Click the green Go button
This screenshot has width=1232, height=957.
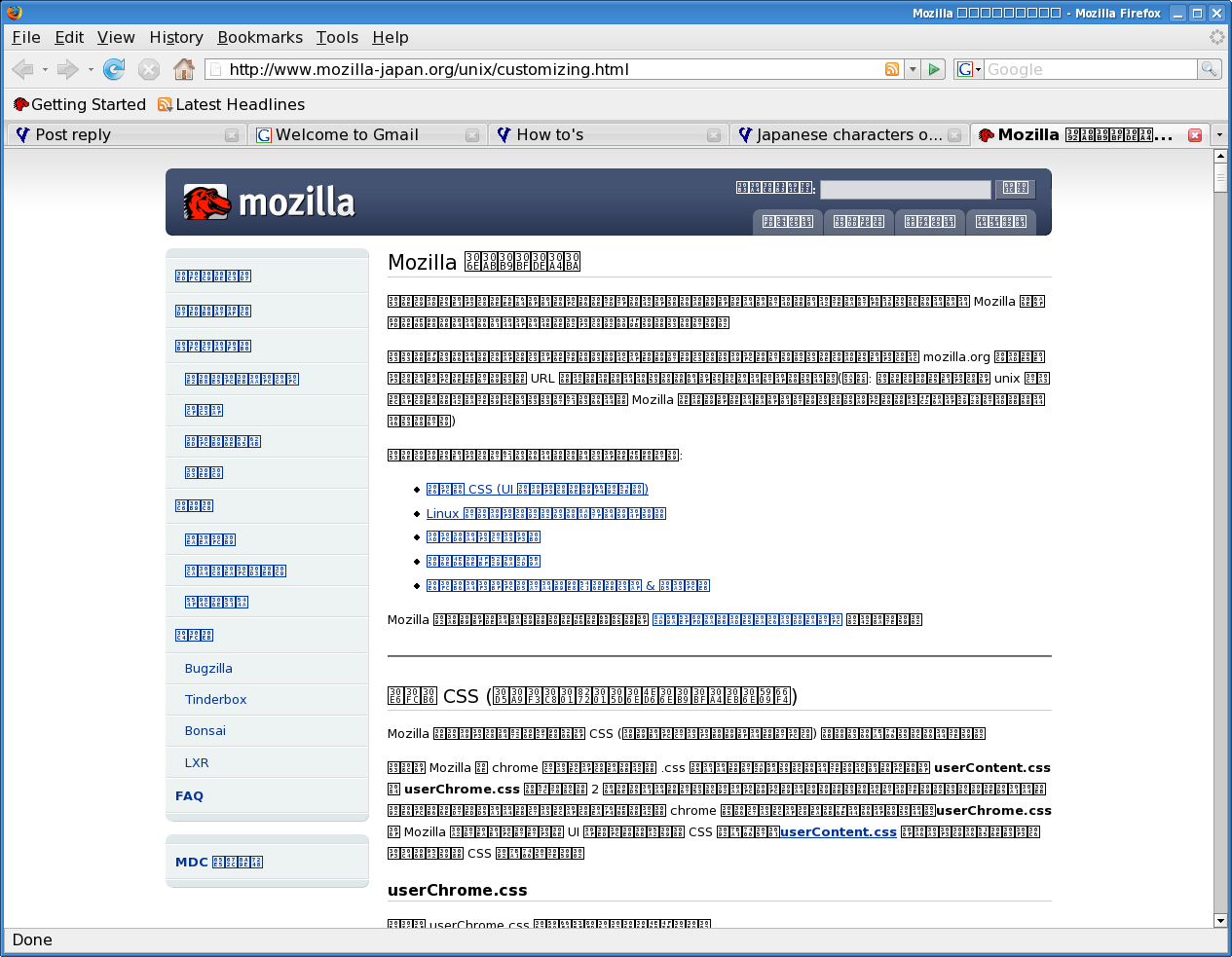[934, 69]
